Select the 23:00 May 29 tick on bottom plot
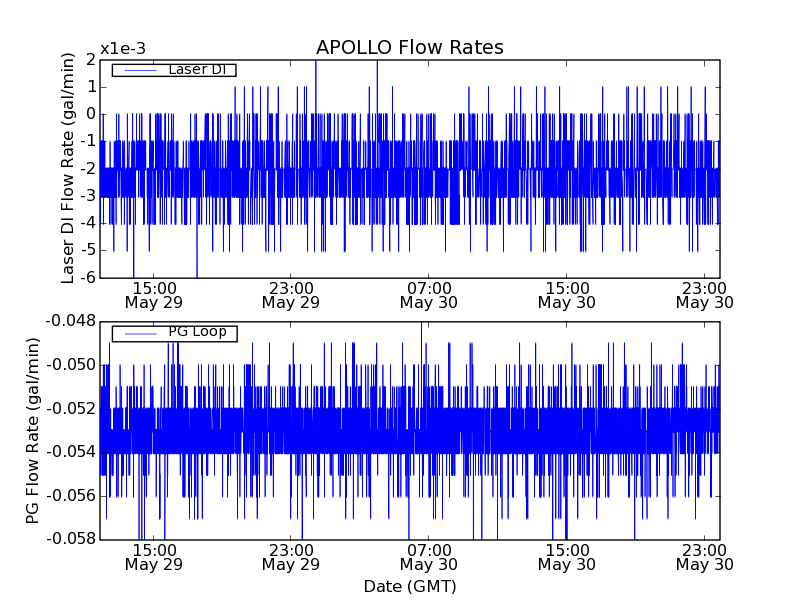Screen dimensions: 800x600 coord(291,557)
